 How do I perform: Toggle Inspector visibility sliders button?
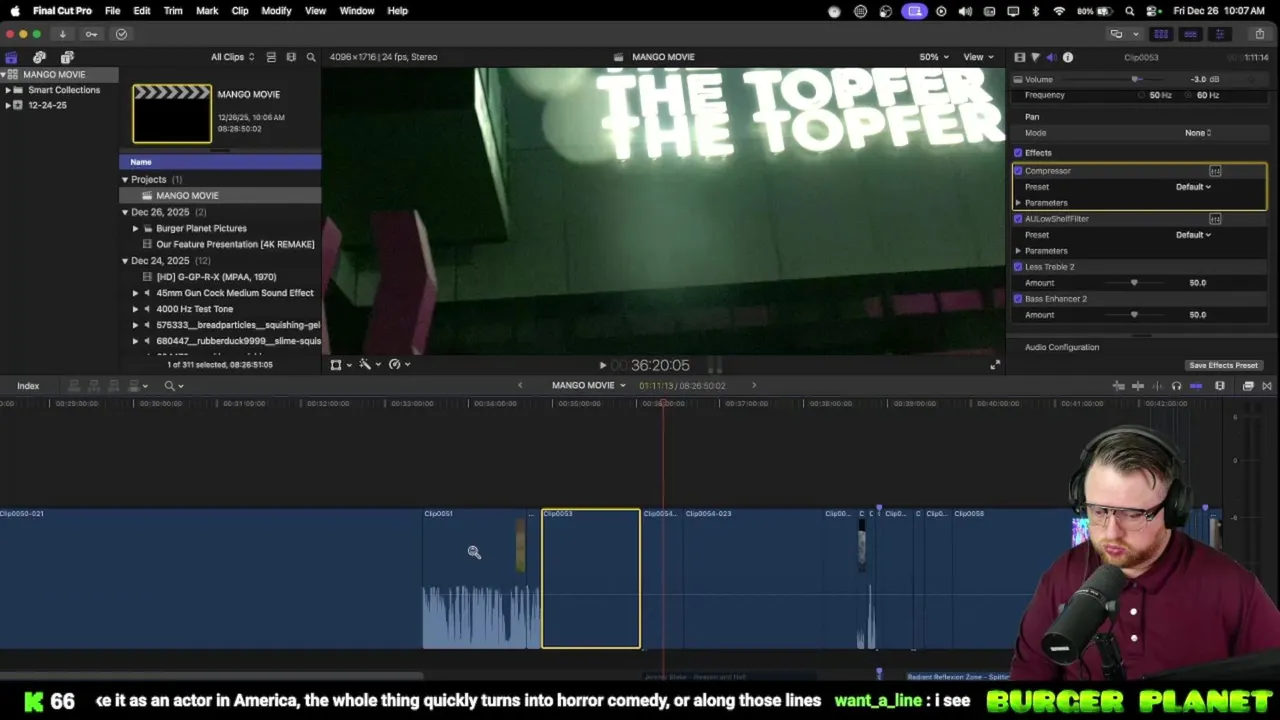pos(1219,34)
